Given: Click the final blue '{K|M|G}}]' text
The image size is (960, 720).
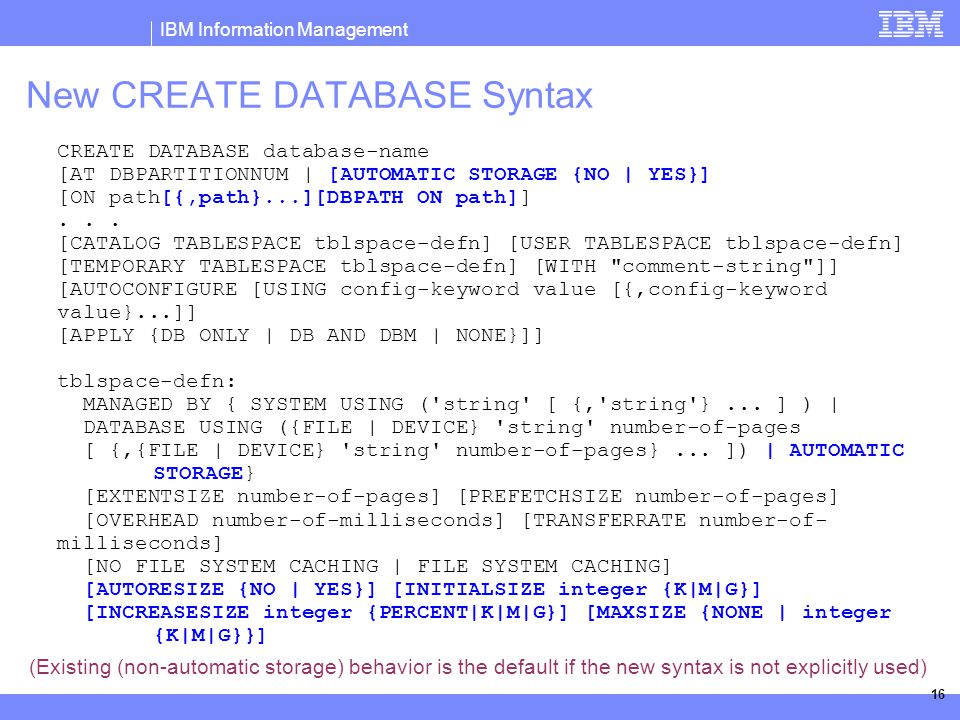Looking at the screenshot, I should pos(210,636).
